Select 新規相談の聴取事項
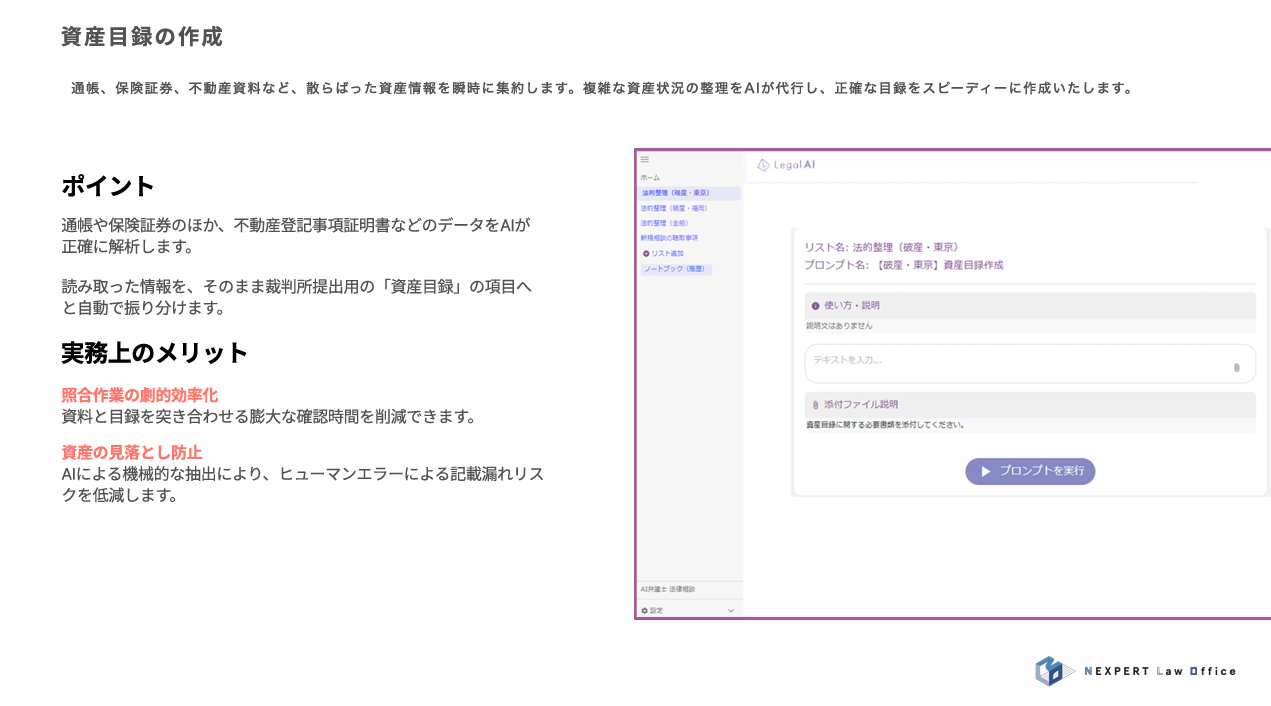This screenshot has height=706, width=1271. click(670, 237)
